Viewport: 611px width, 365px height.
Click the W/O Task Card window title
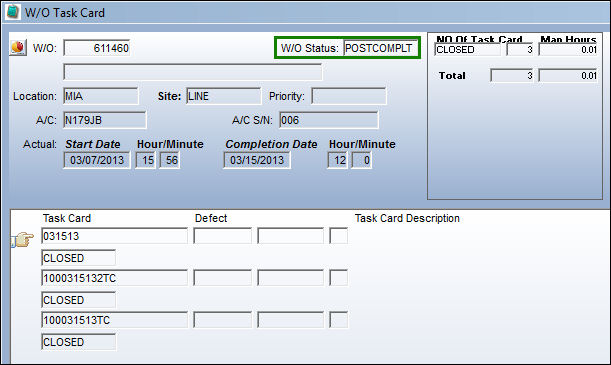[x=65, y=13]
